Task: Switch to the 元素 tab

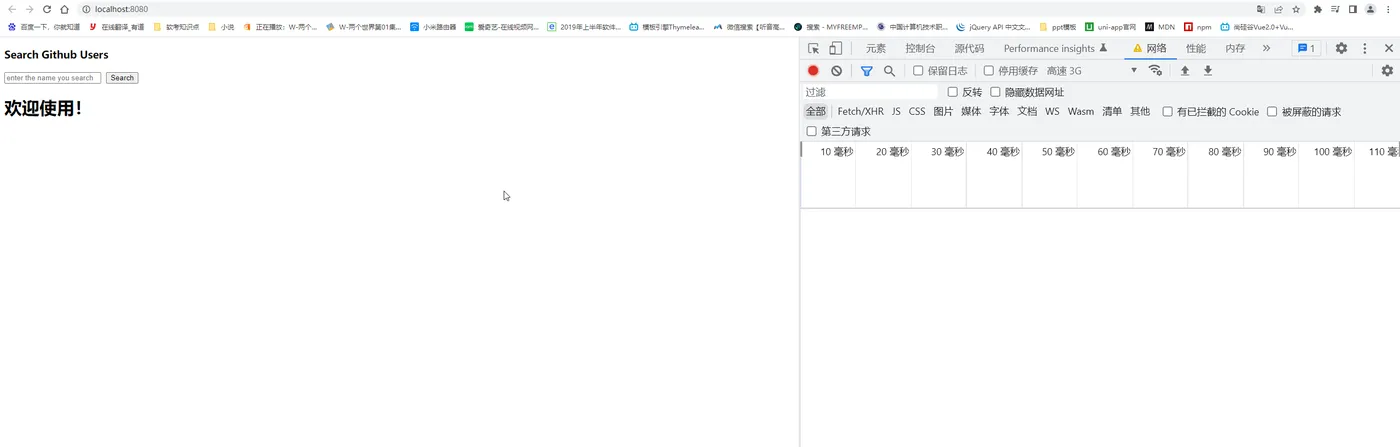Action: click(876, 48)
